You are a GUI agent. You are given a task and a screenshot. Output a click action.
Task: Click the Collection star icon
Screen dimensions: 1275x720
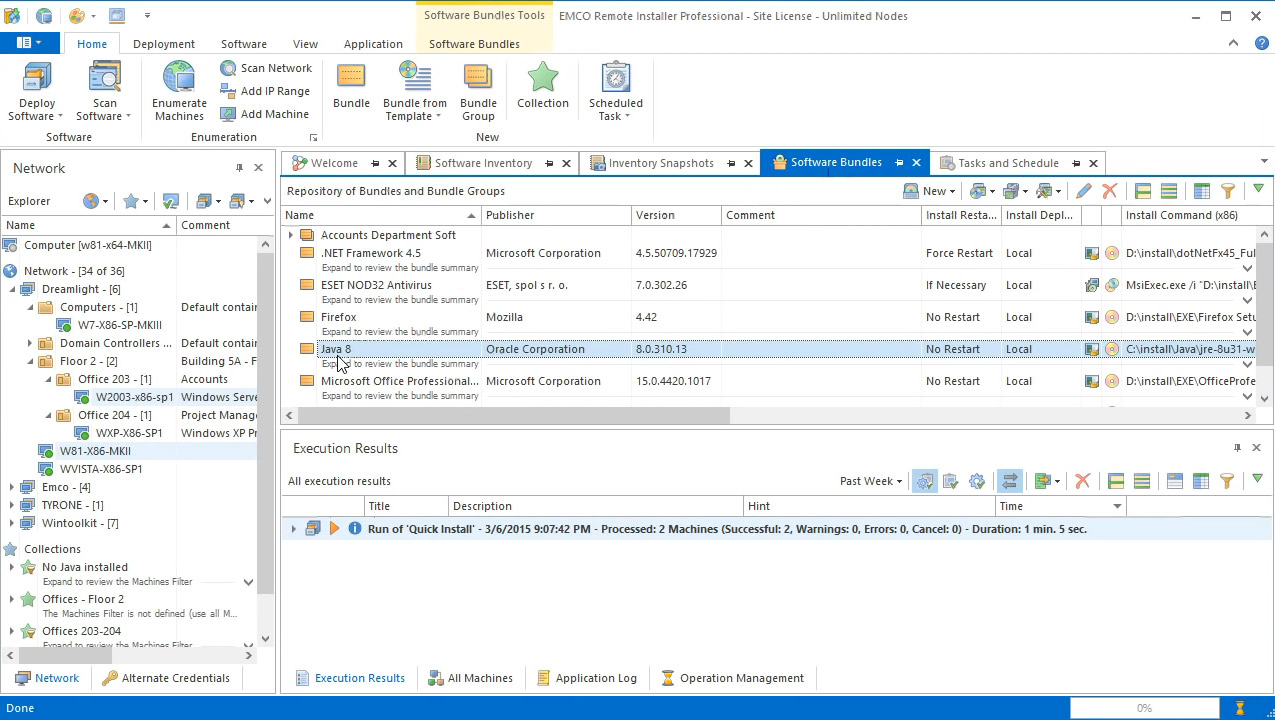(542, 80)
